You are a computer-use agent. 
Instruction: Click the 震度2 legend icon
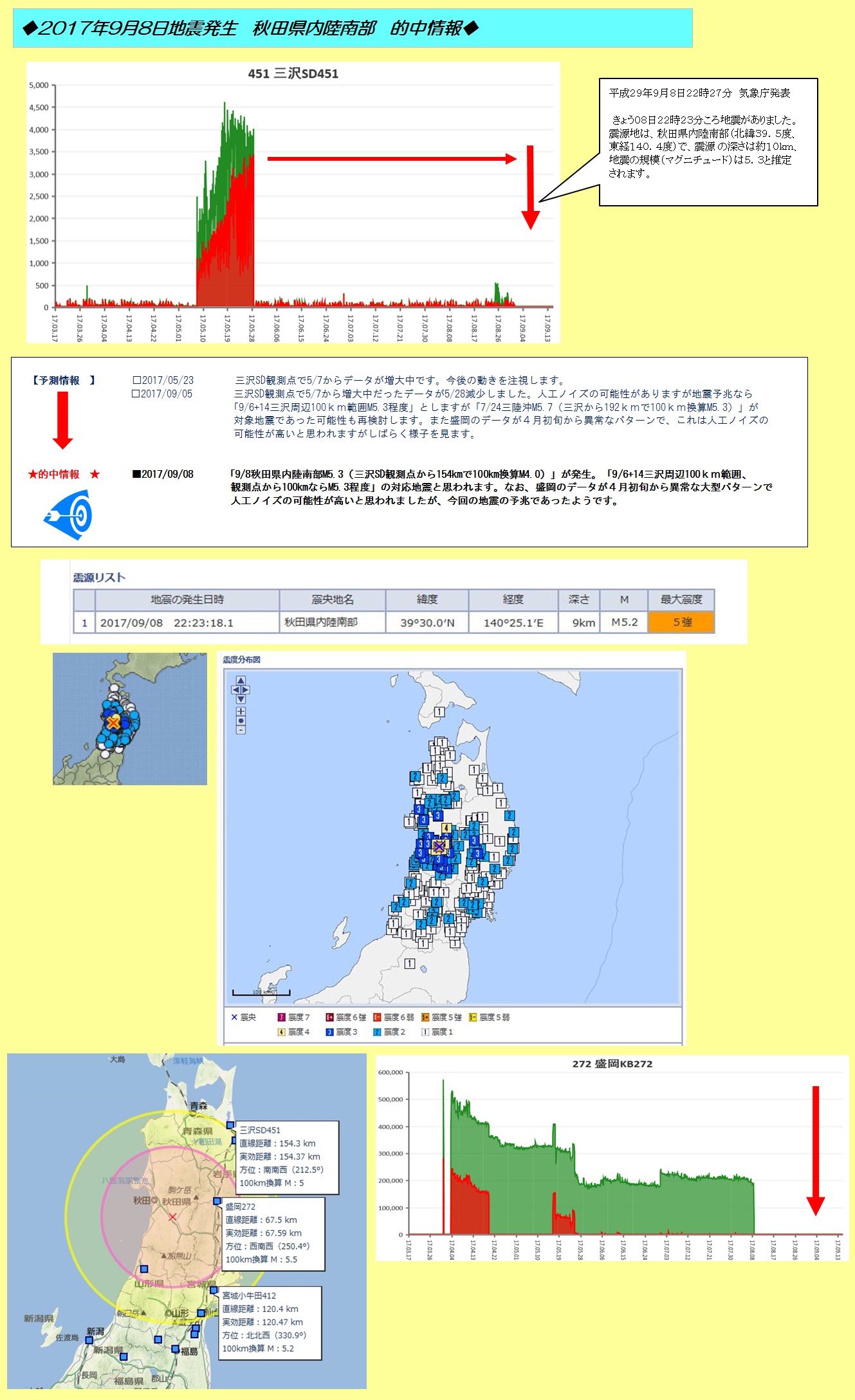378,1032
